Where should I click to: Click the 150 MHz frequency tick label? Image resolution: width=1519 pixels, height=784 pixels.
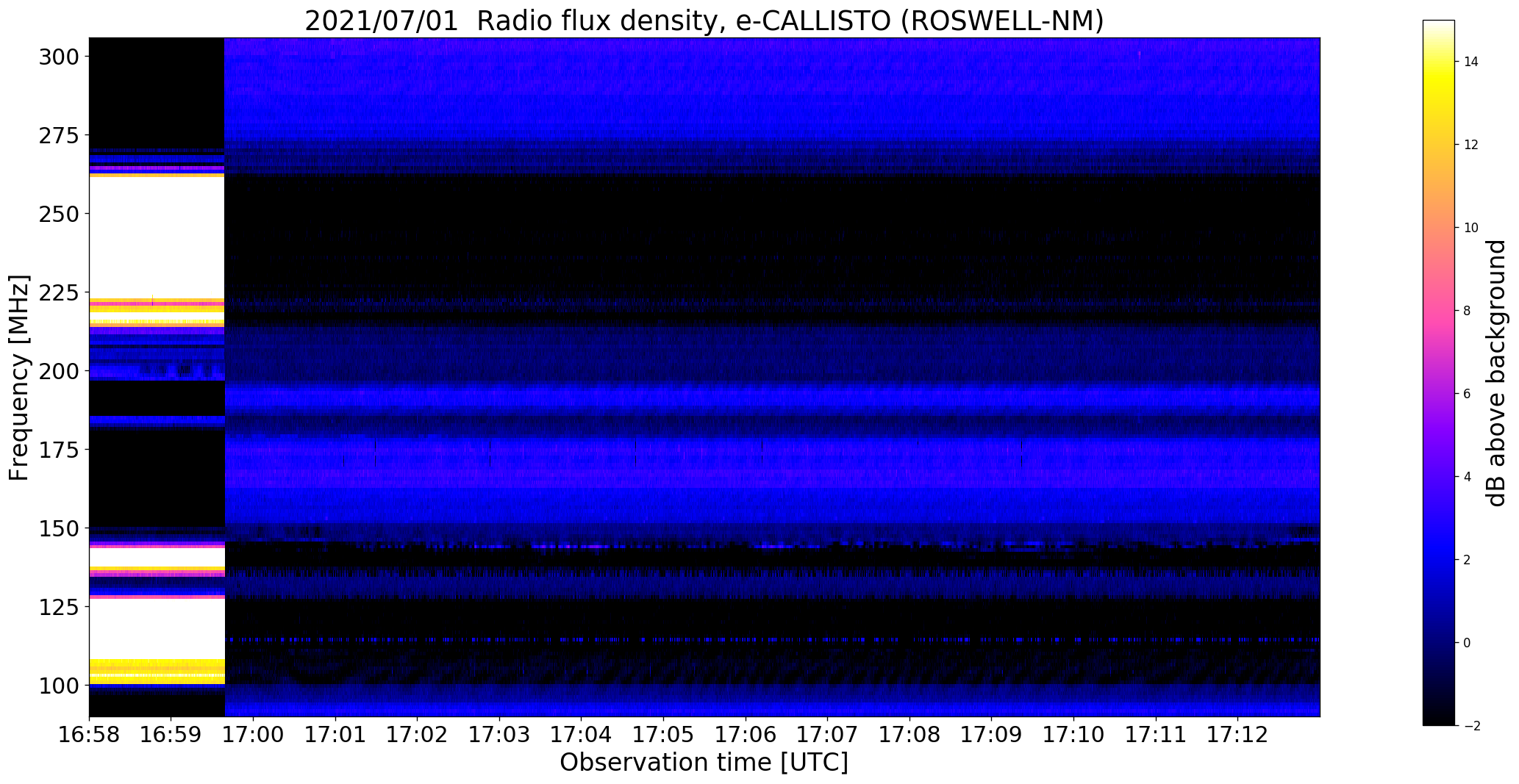(x=59, y=528)
